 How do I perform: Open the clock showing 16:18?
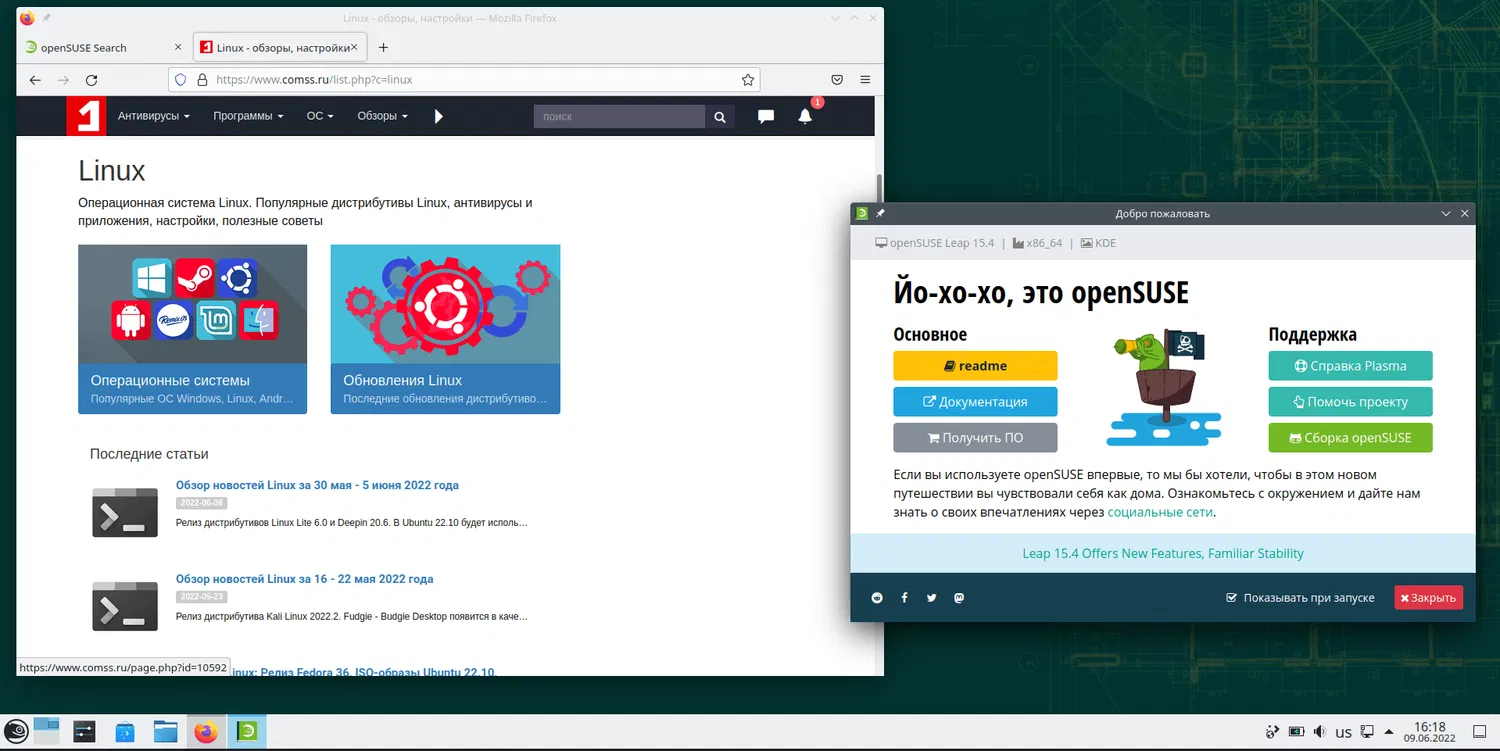pos(1430,732)
